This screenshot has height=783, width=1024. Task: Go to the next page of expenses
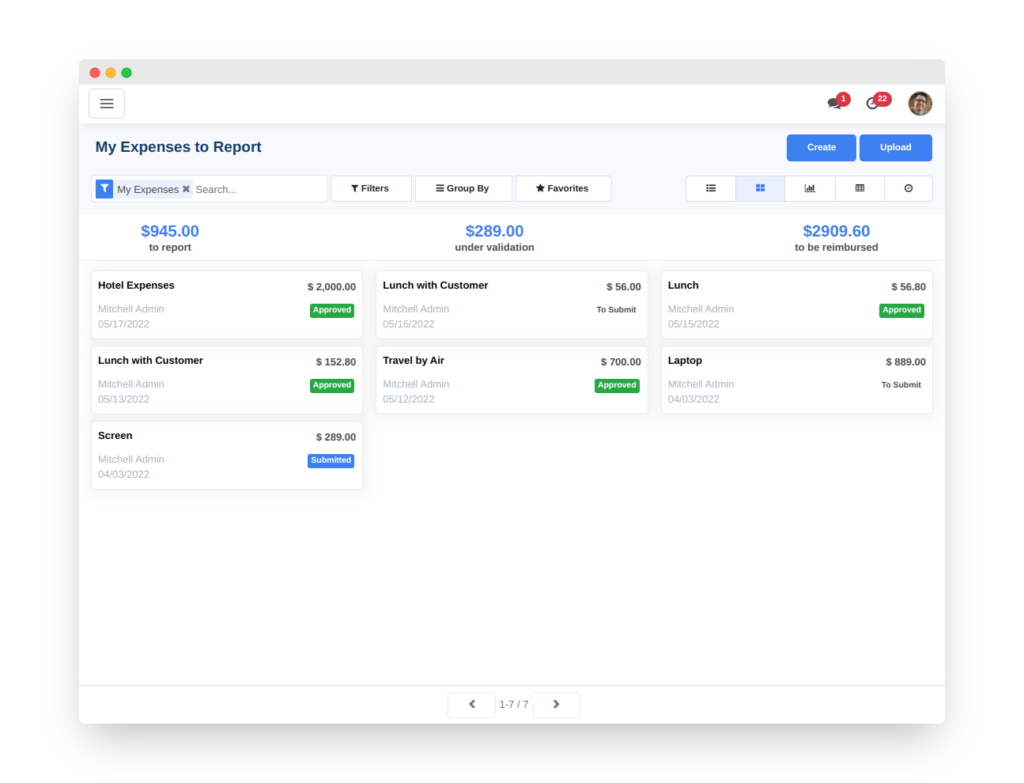click(556, 704)
